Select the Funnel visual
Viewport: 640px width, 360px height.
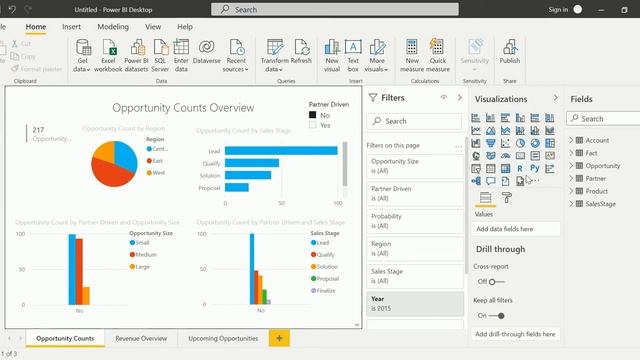pyautogui.click(x=491, y=143)
